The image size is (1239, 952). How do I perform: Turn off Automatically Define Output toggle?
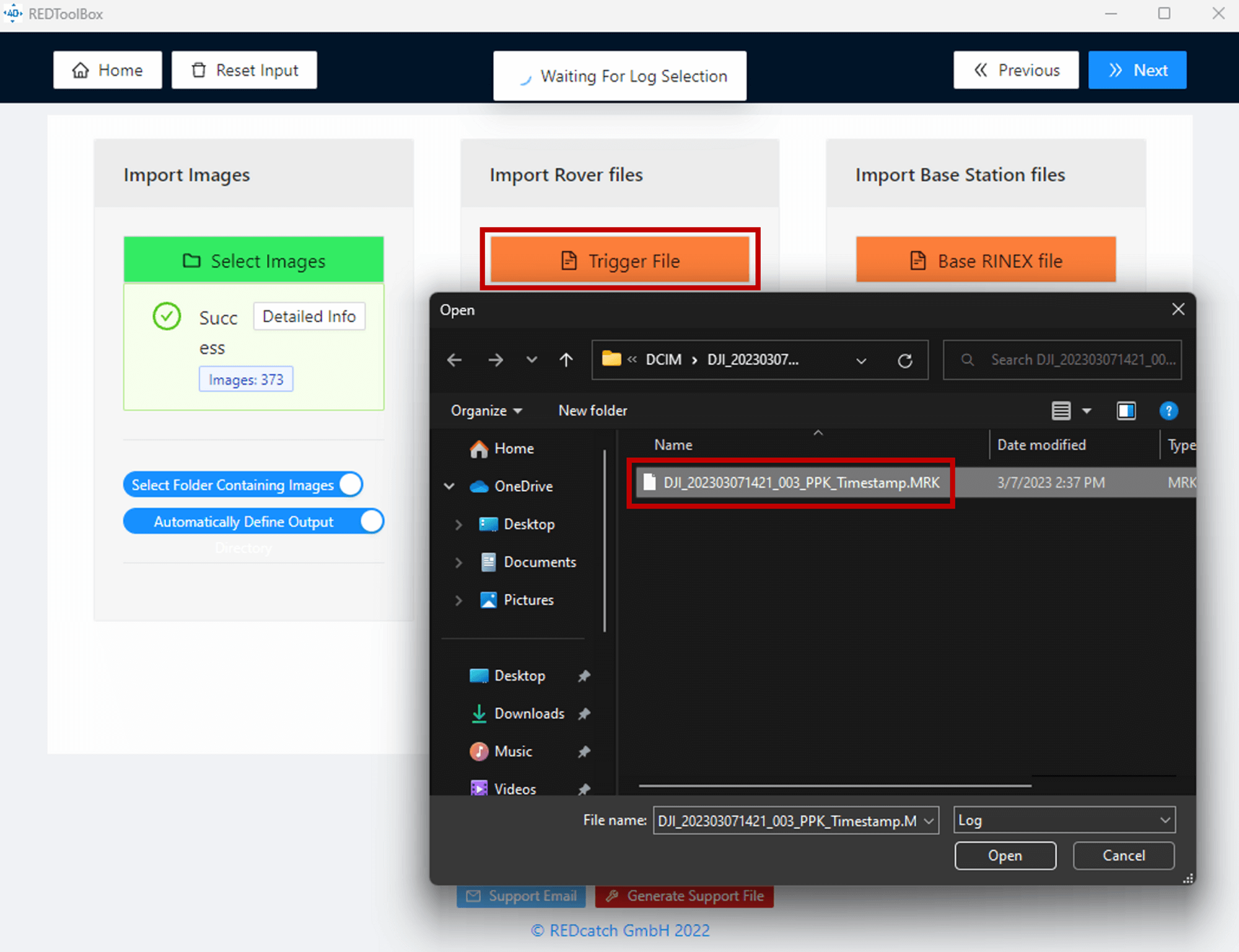370,521
